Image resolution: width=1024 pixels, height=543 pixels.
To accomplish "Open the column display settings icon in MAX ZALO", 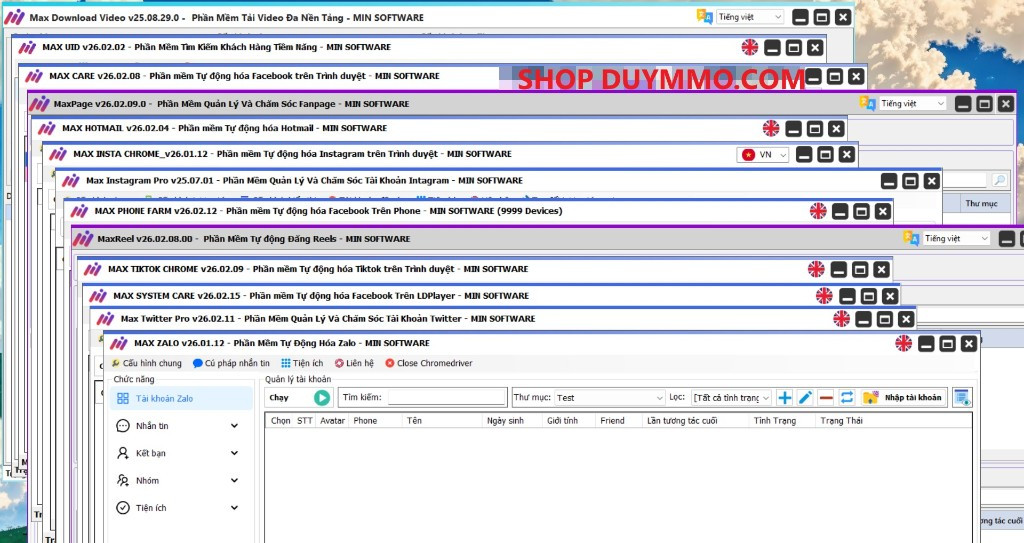I will (962, 397).
